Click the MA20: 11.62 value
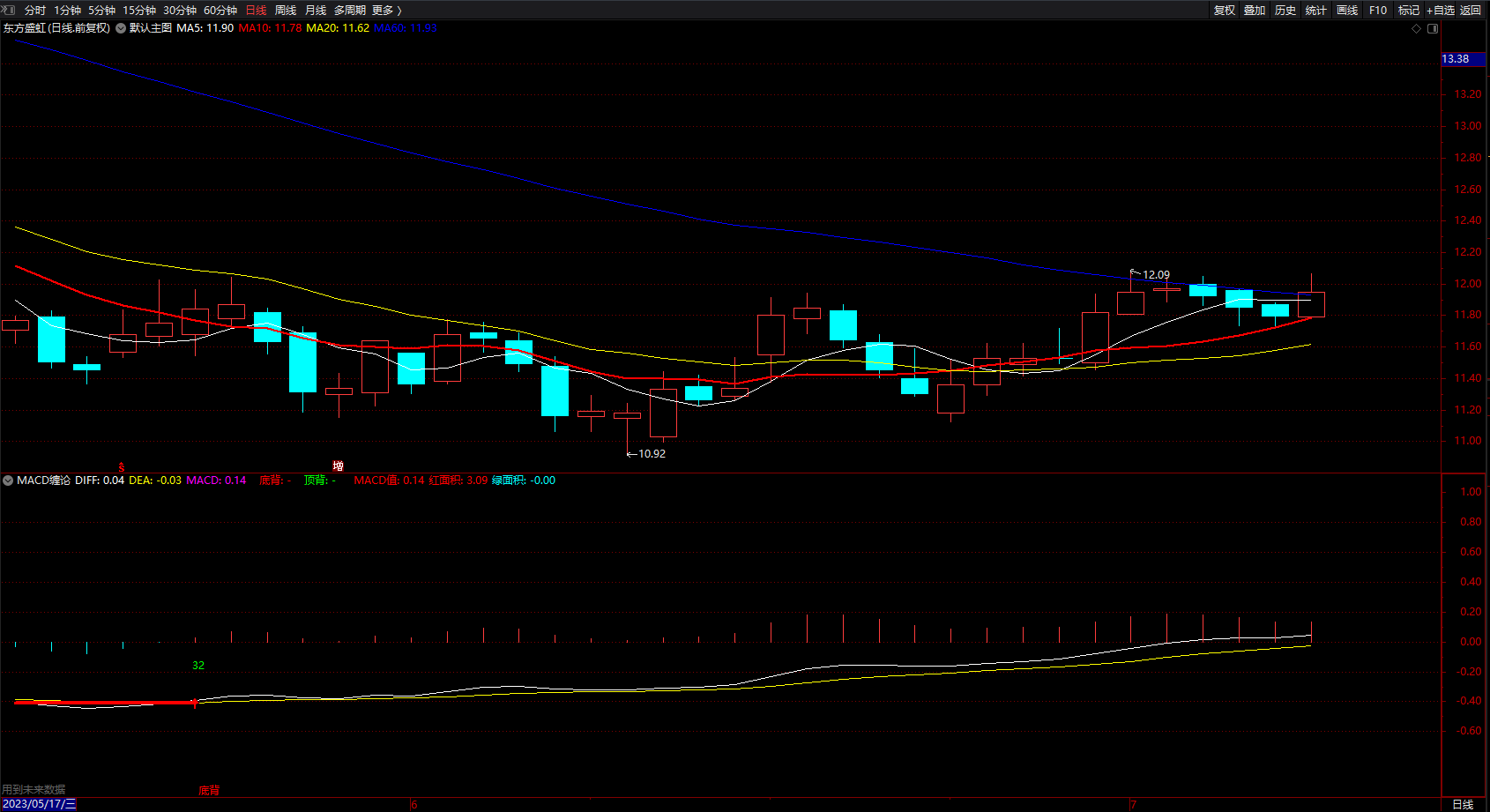The width and height of the screenshot is (1490, 812). (x=338, y=28)
